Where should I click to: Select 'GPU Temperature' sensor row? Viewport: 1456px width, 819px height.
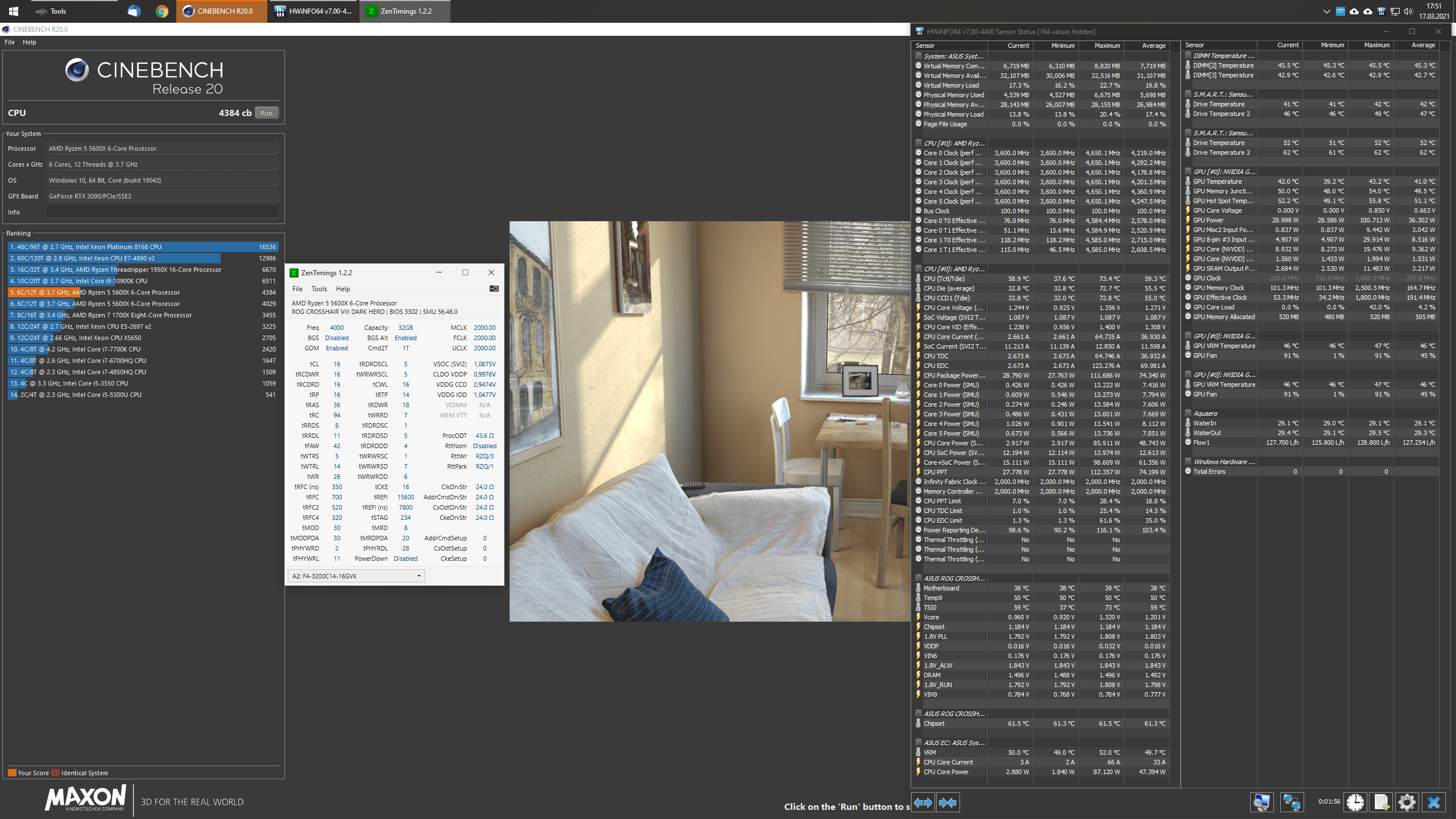(1312, 181)
